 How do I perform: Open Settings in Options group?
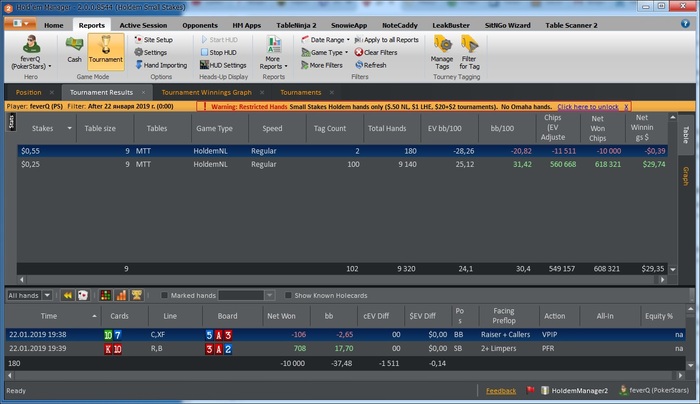pyautogui.click(x=151, y=52)
